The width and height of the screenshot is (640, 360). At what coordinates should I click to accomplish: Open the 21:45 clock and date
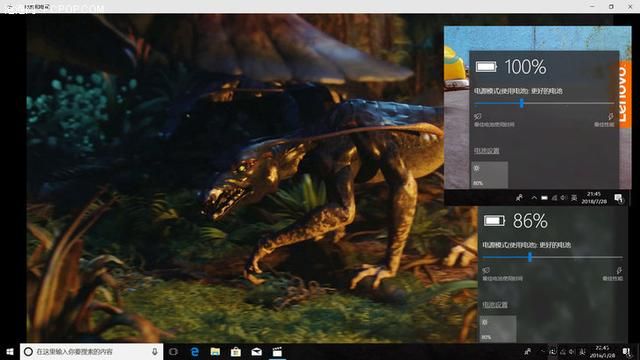[x=594, y=198]
